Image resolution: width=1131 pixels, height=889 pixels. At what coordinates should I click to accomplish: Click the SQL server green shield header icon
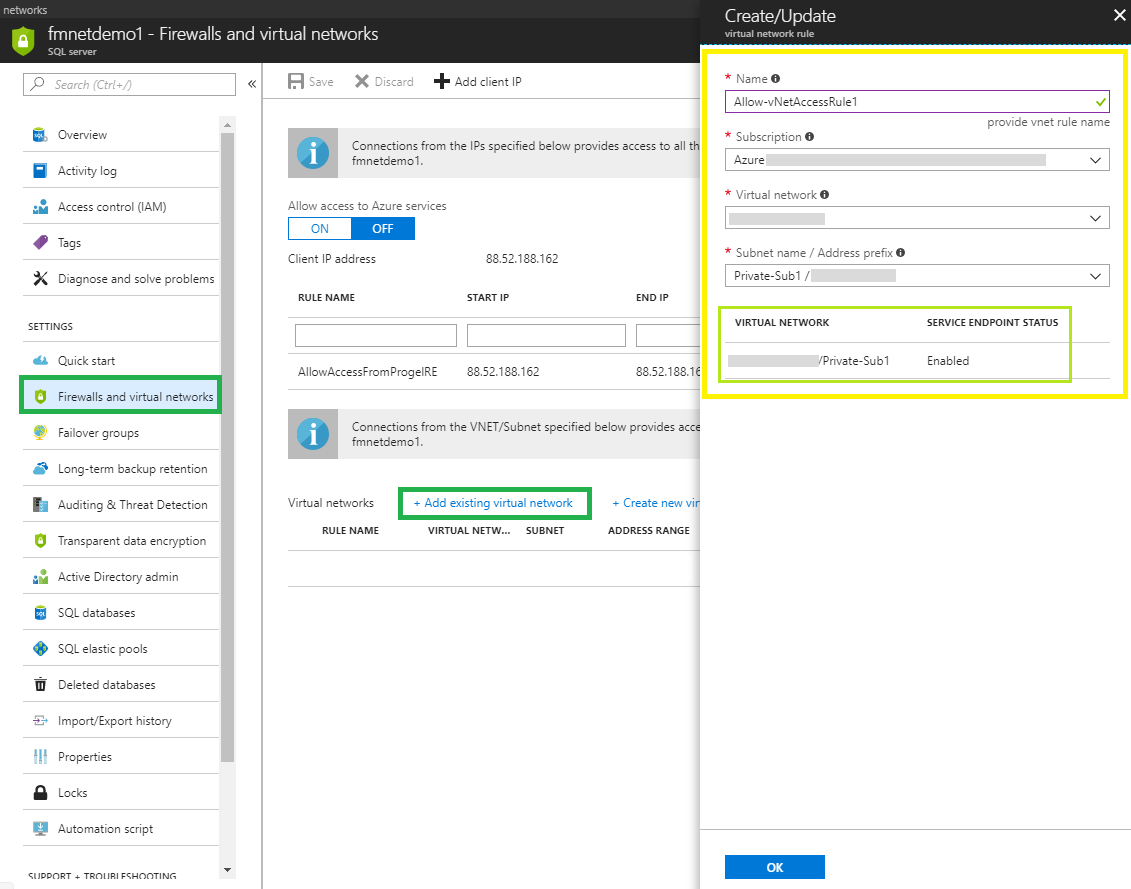(23, 40)
